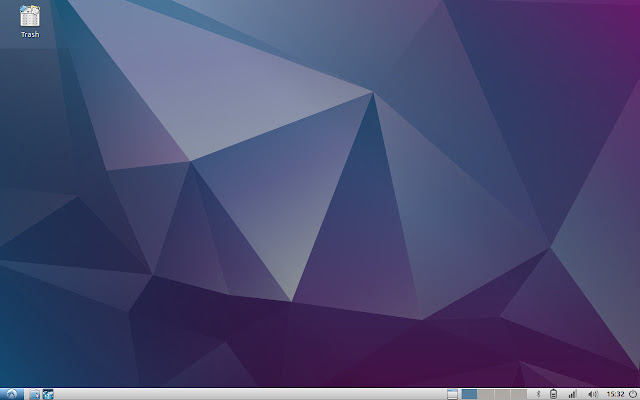Open the network signal tray icon
640x400 pixels.
[x=573, y=394]
